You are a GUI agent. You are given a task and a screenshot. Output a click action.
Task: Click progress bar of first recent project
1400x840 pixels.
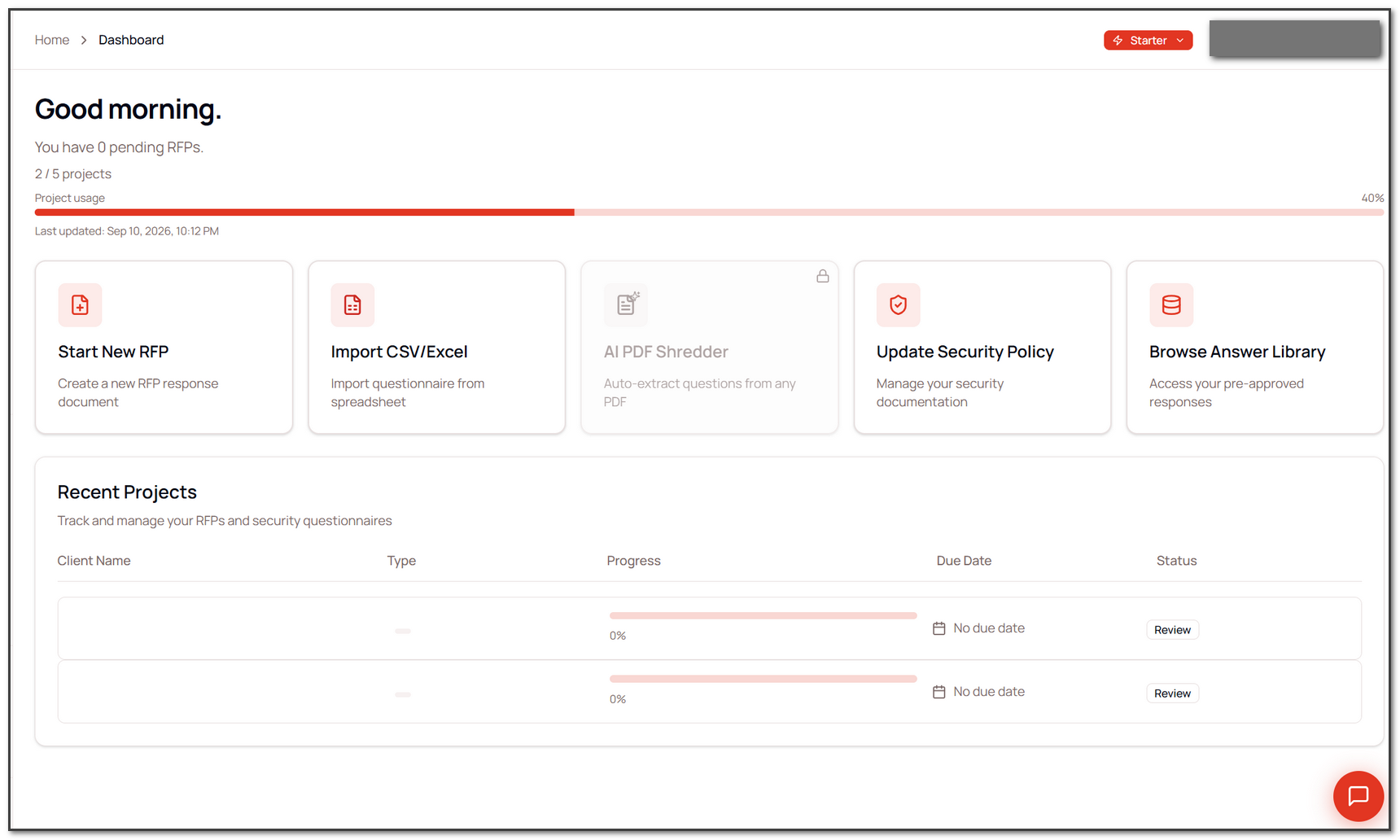tap(763, 615)
